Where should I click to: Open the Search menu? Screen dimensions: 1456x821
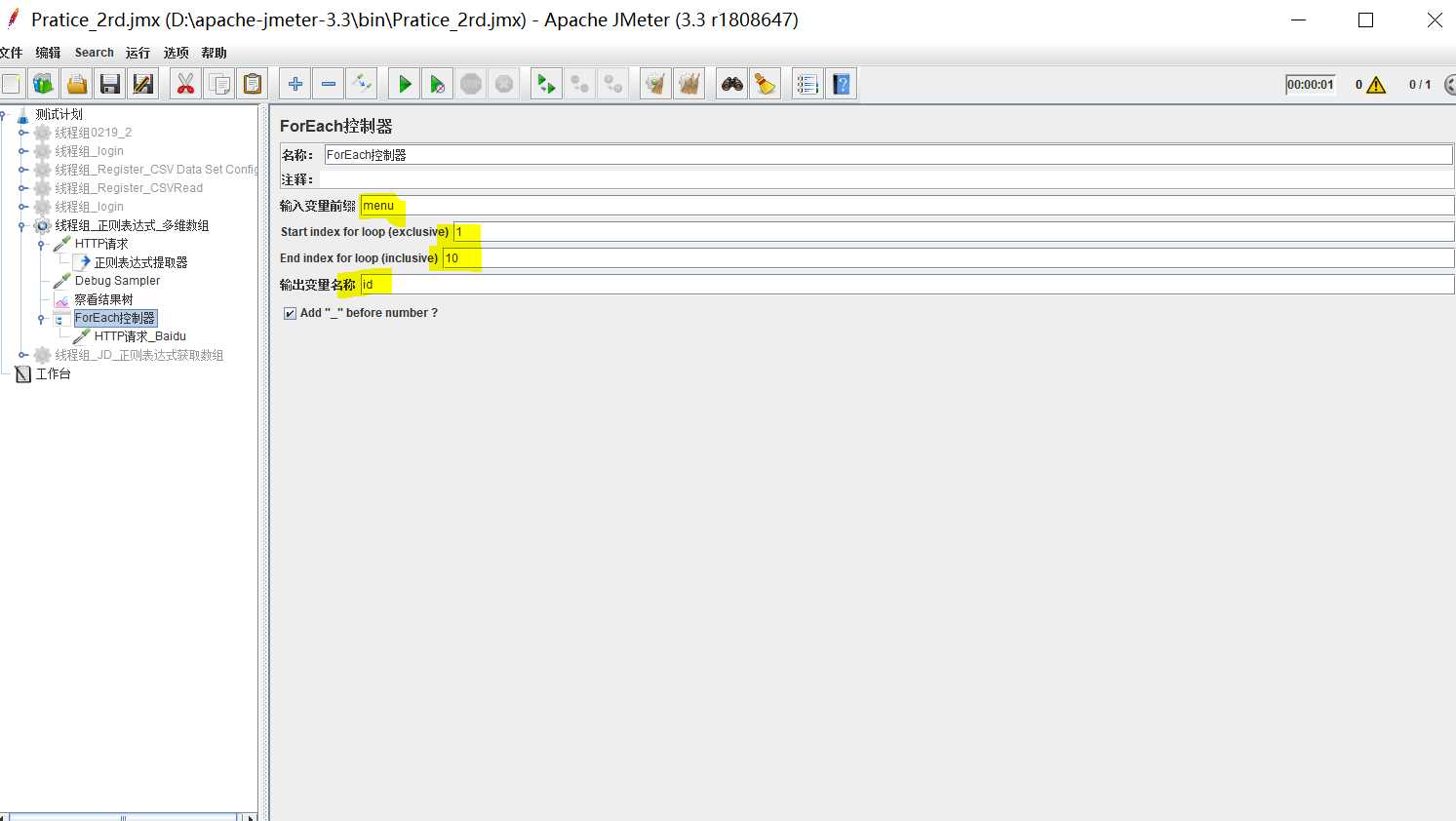click(x=94, y=53)
